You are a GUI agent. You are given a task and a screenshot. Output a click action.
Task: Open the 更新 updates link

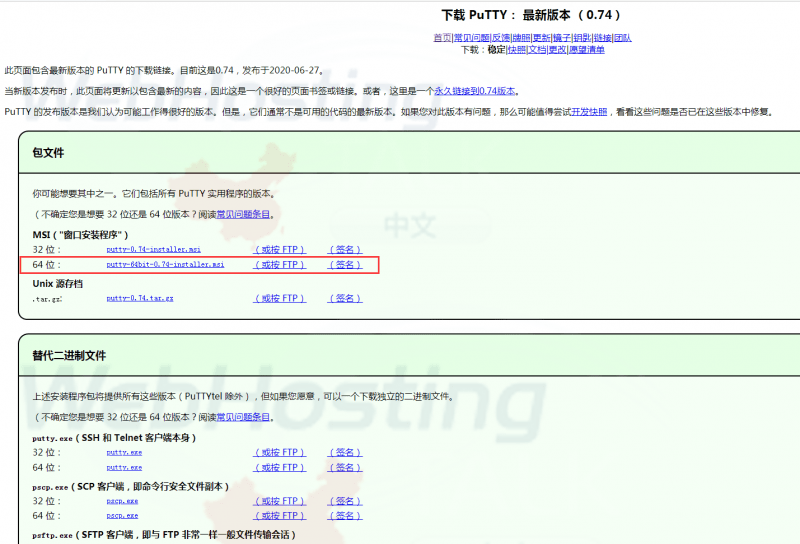coord(541,38)
